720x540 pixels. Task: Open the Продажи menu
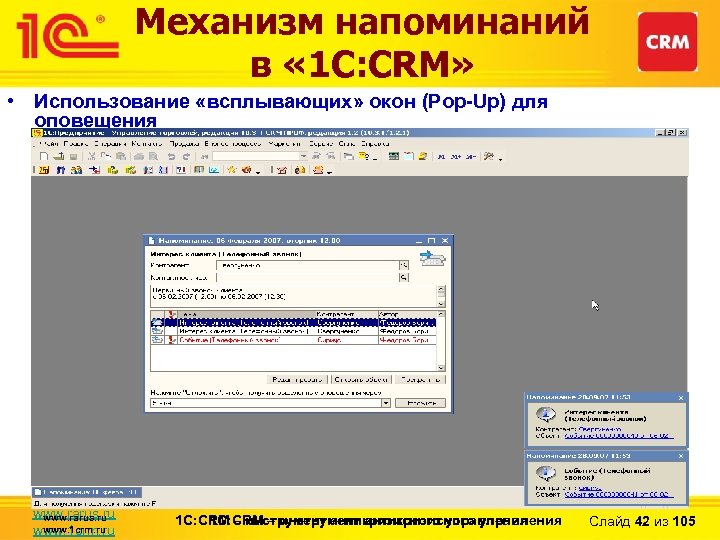pyautogui.click(x=184, y=144)
